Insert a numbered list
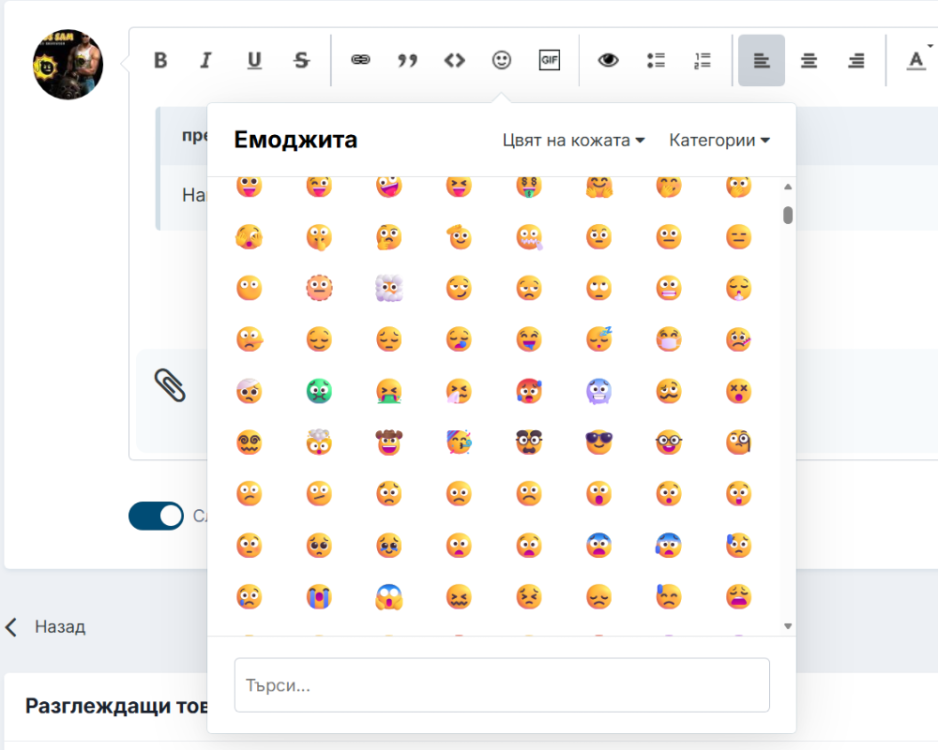 [702, 60]
